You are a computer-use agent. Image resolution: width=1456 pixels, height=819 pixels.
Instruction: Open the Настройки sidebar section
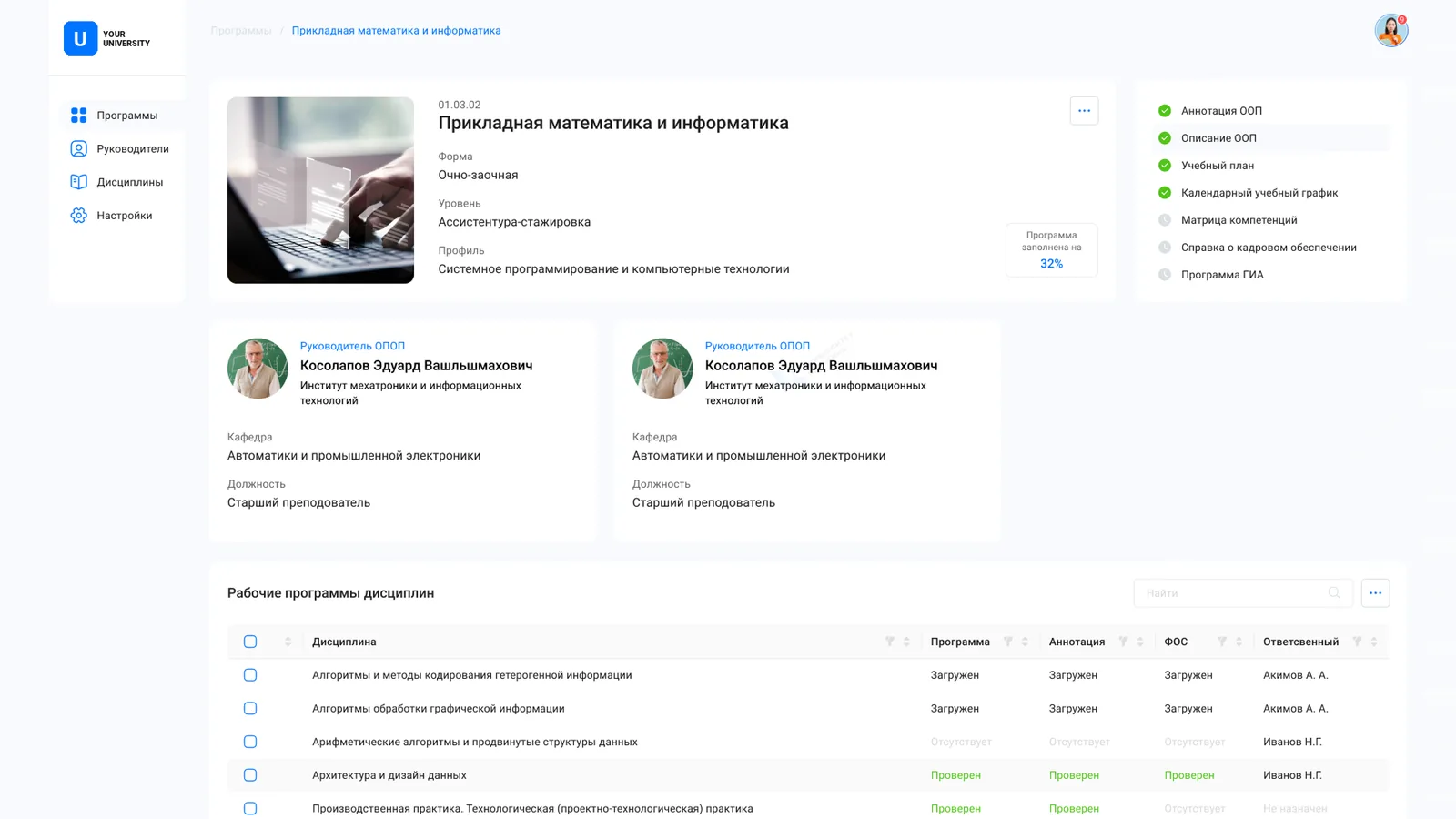(x=116, y=216)
